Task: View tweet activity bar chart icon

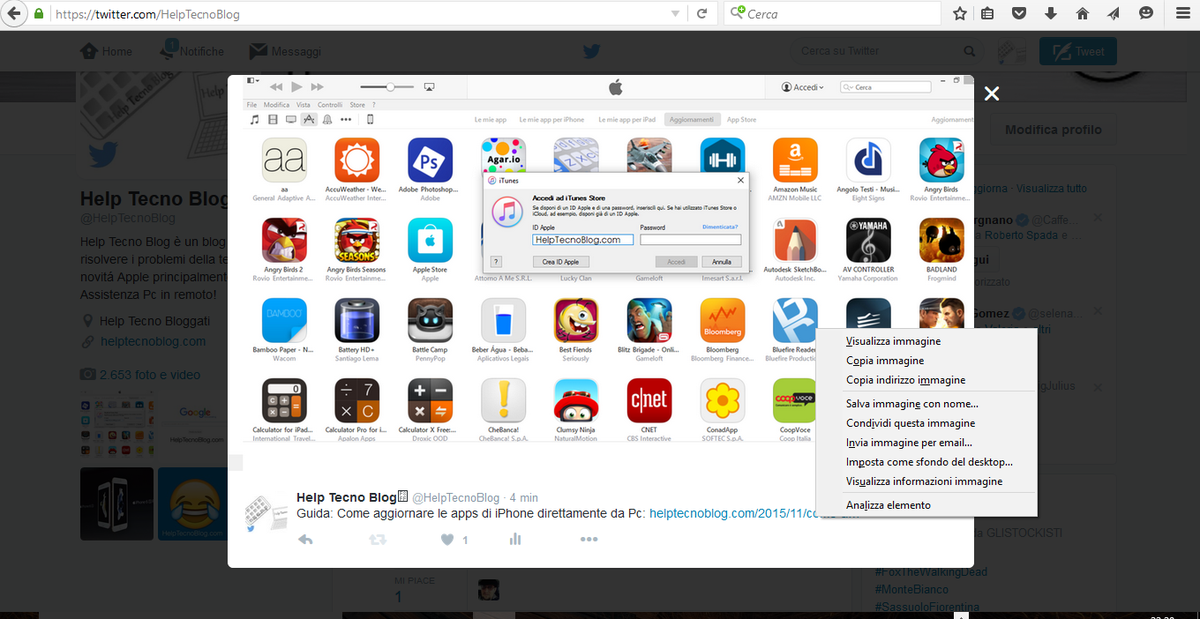Action: 516,539
